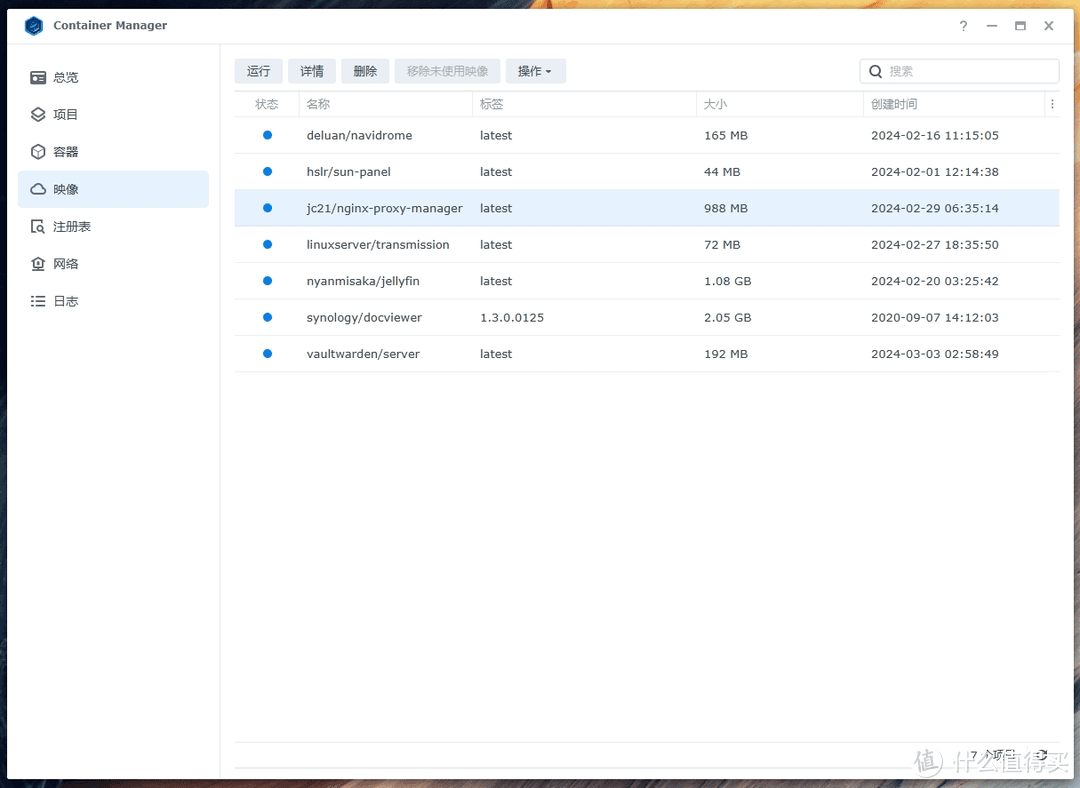
Task: Open the 网络 network section
Action: tap(113, 263)
